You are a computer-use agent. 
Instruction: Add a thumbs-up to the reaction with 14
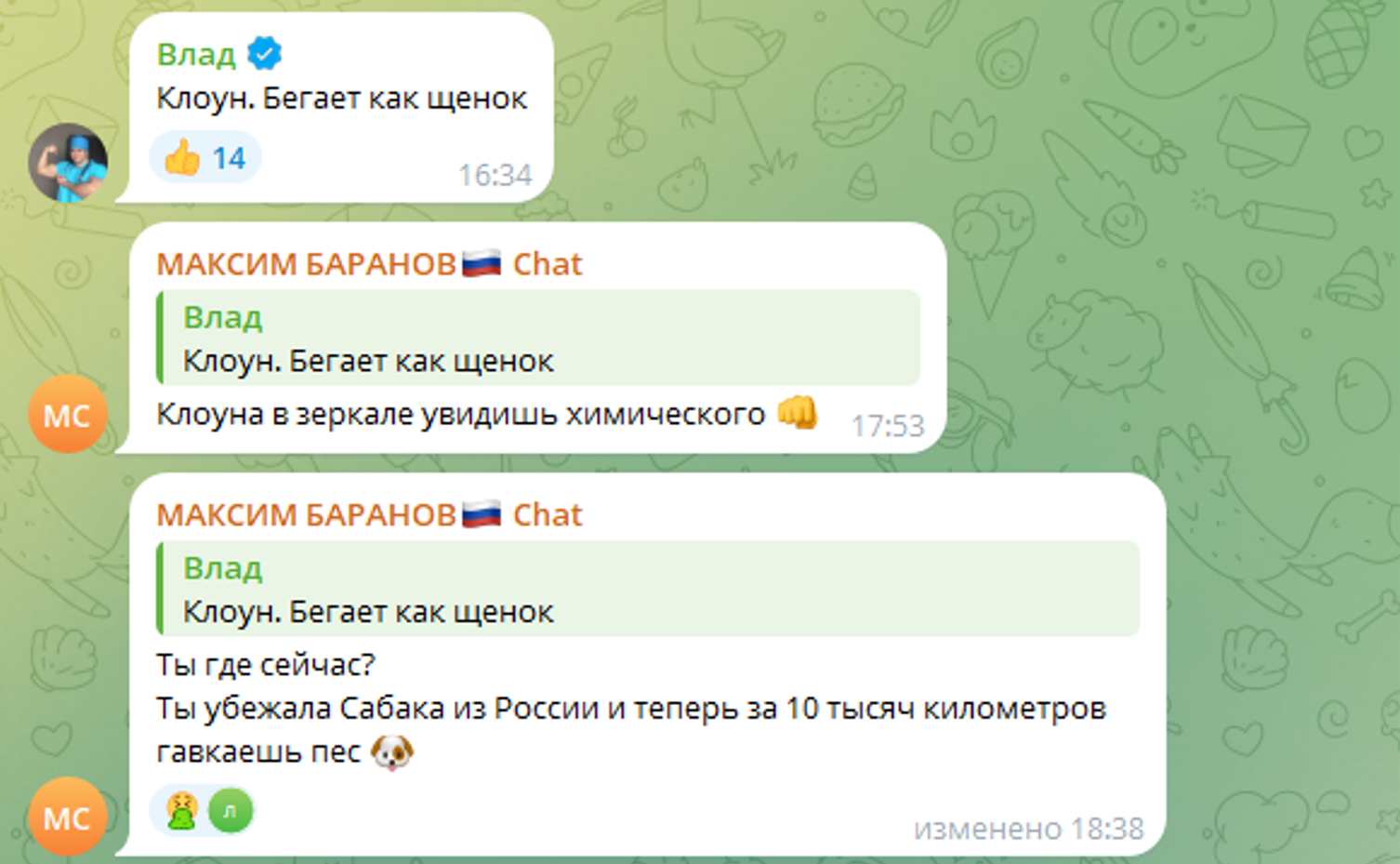205,157
